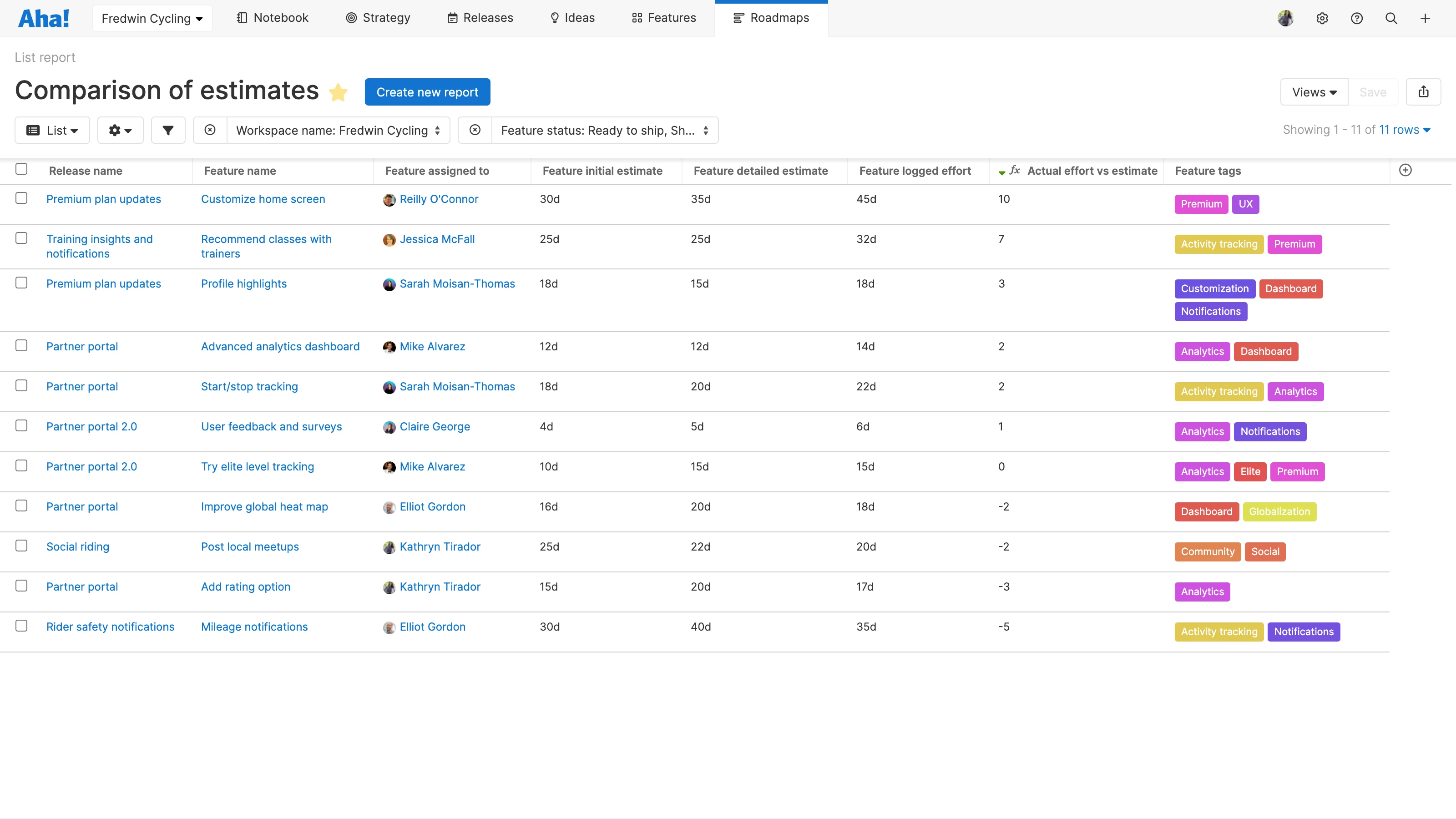
Task: Open the Releases section
Action: pyautogui.click(x=480, y=18)
